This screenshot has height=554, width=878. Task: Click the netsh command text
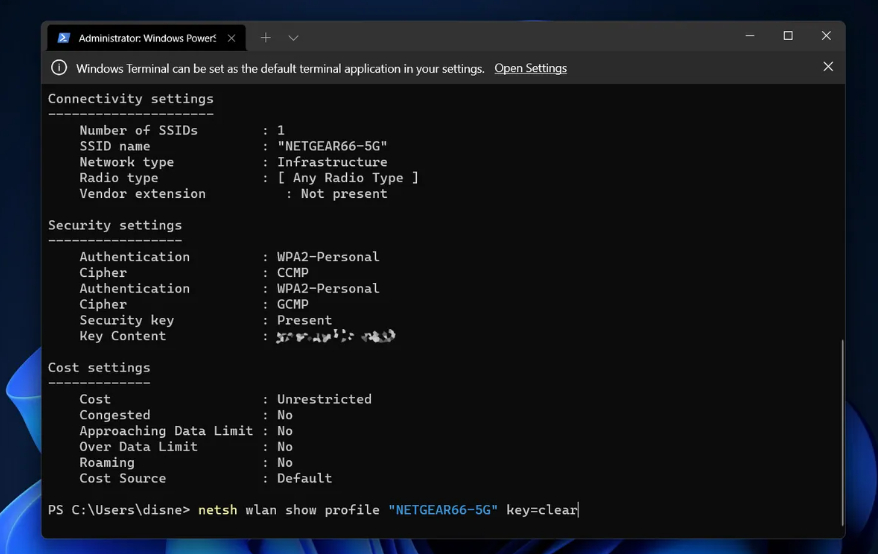tap(217, 510)
